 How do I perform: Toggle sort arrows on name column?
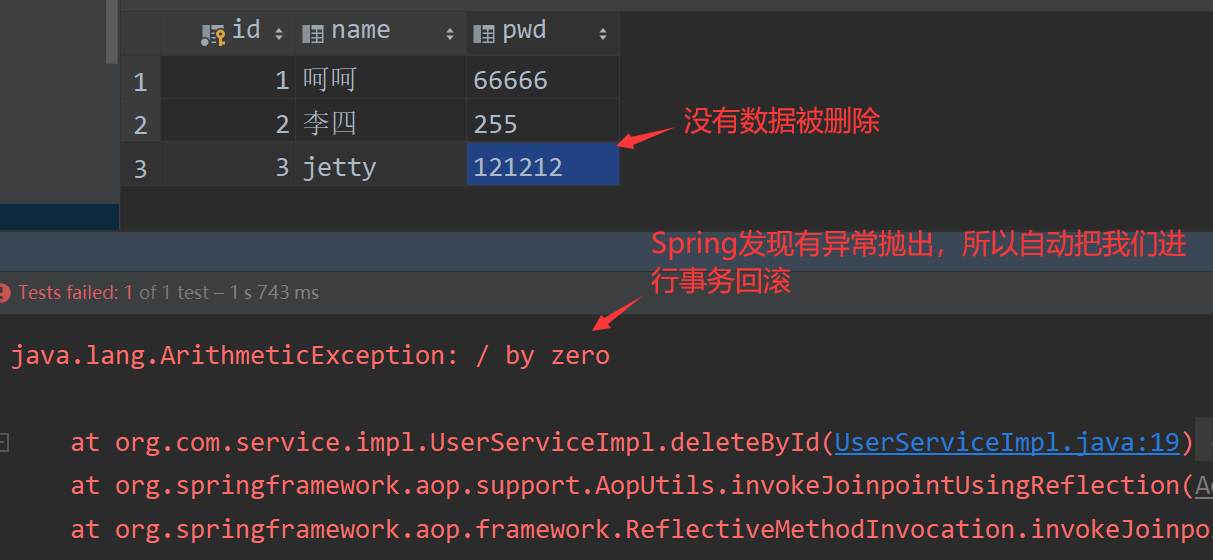point(450,35)
